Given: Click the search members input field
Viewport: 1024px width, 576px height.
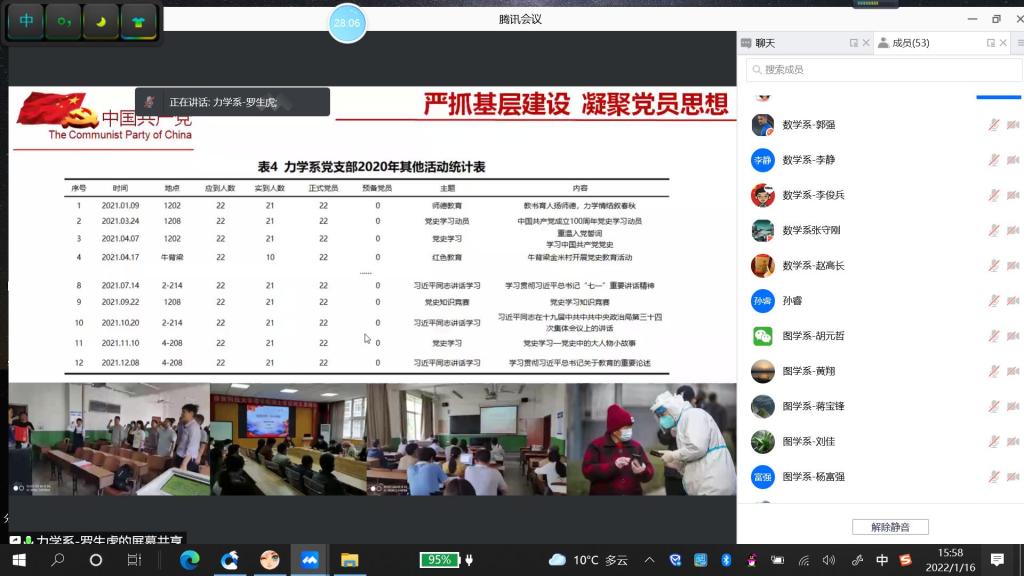Looking at the screenshot, I should [880, 70].
